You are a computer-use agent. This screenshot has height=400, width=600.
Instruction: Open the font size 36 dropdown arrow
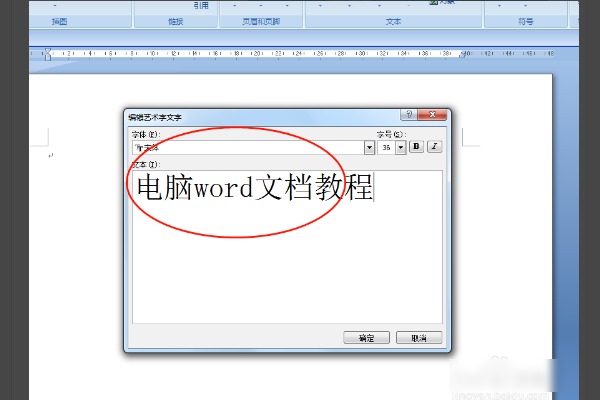click(401, 147)
